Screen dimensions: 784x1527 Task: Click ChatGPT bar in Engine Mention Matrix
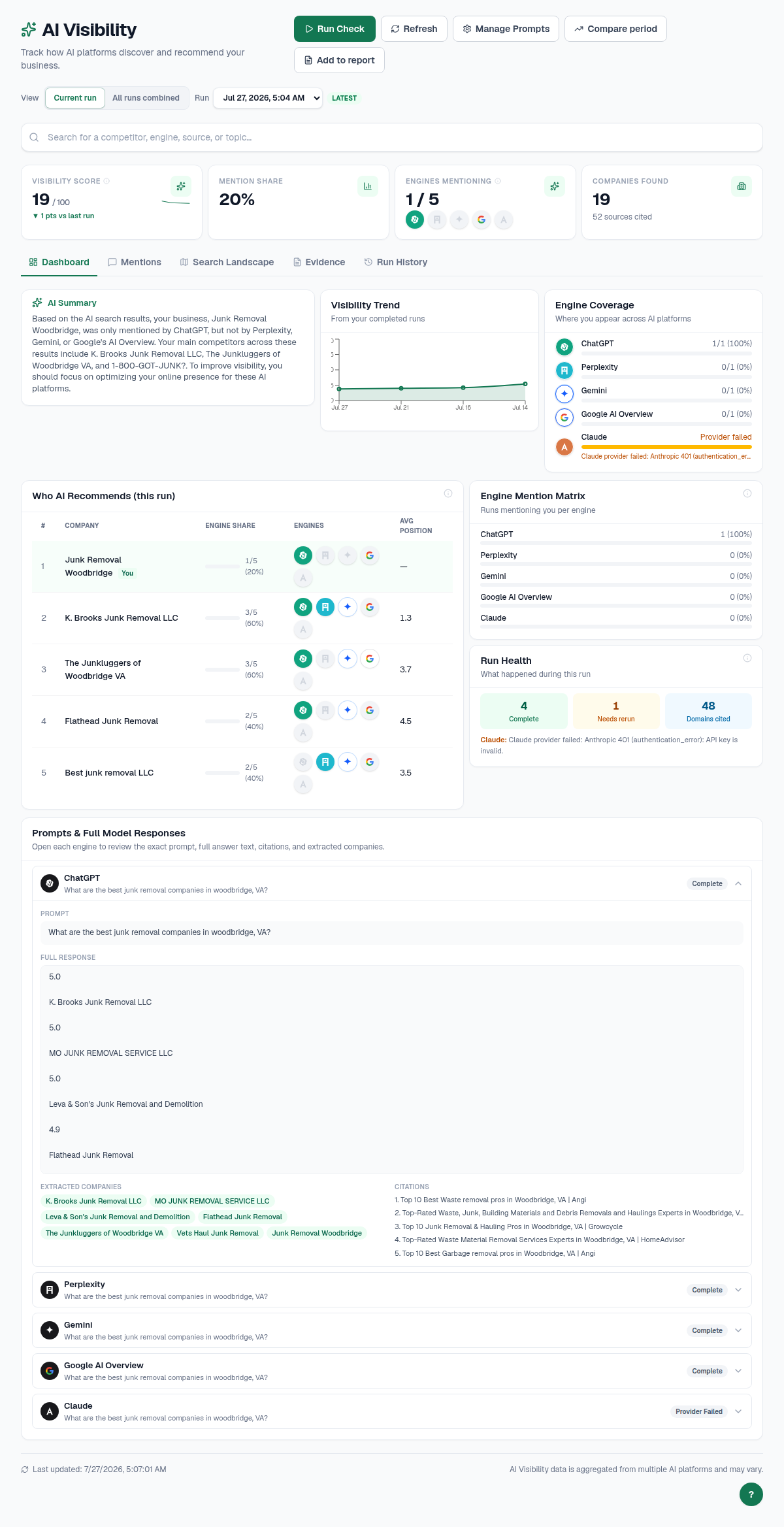coord(616,543)
